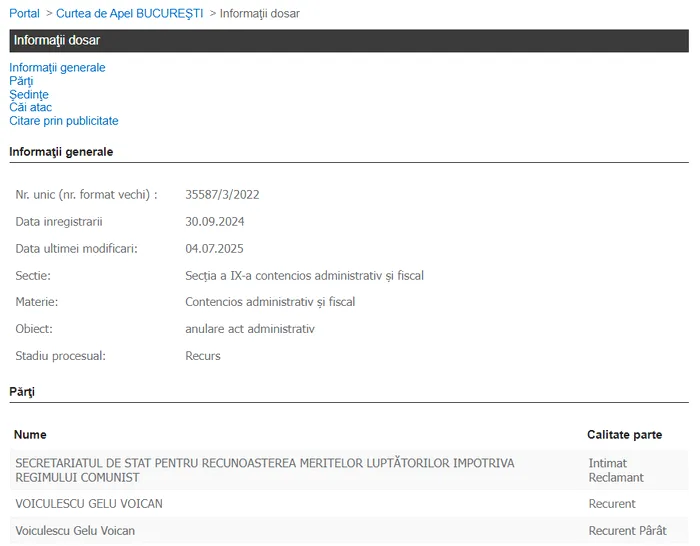
Task: Click the case number 35587/3/2022
Action: click(222, 194)
